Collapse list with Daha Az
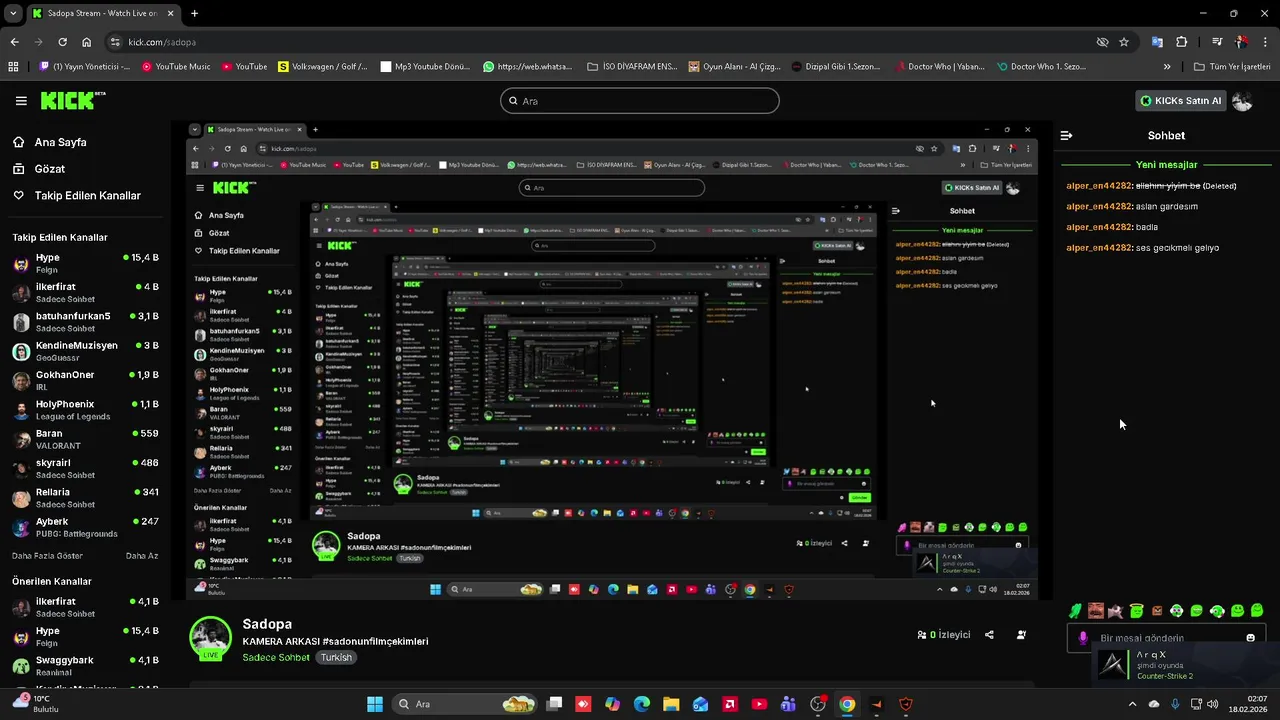The width and height of the screenshot is (1280, 720). pyautogui.click(x=141, y=556)
